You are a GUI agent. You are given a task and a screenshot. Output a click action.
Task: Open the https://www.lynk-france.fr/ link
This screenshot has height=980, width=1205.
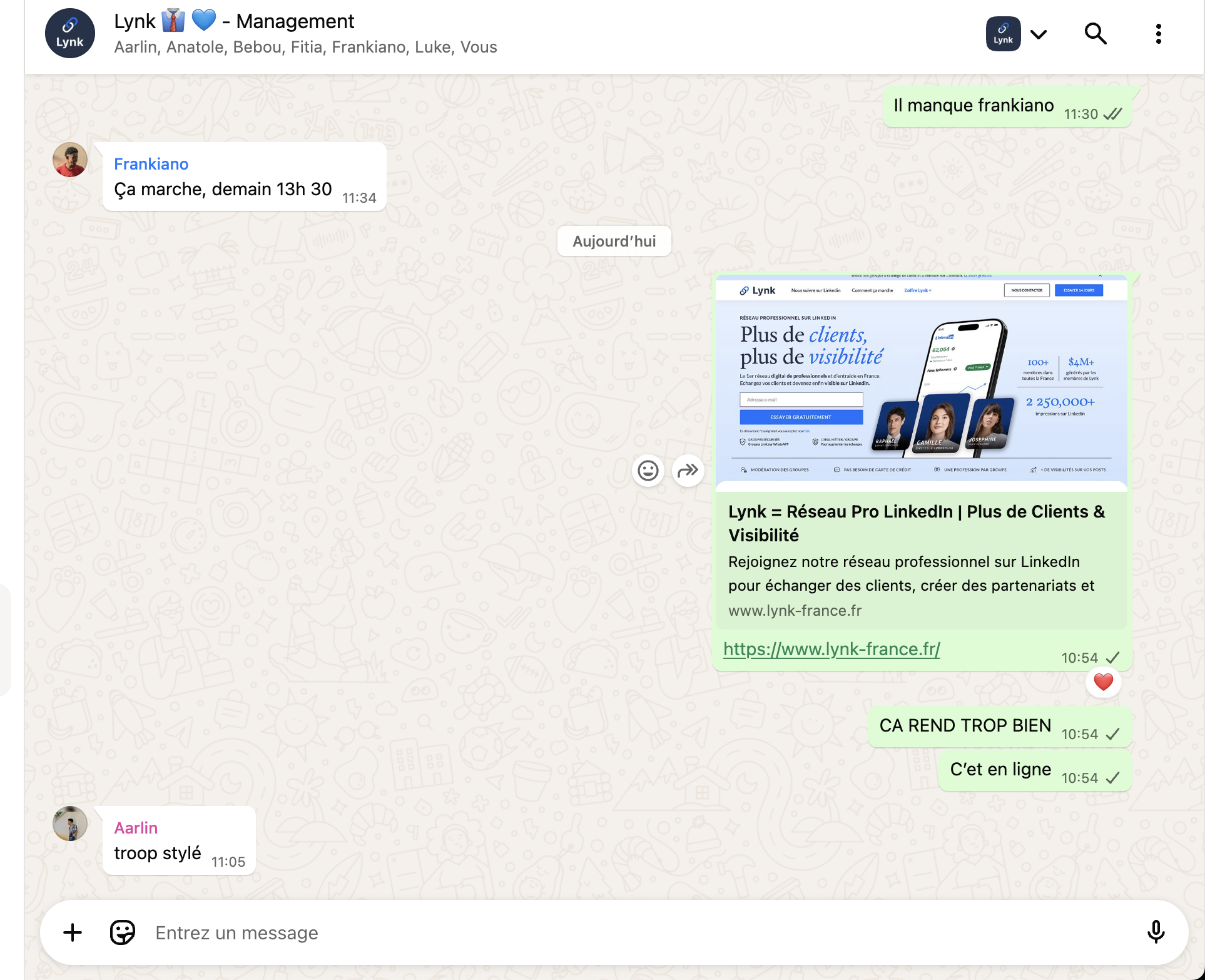pos(831,649)
